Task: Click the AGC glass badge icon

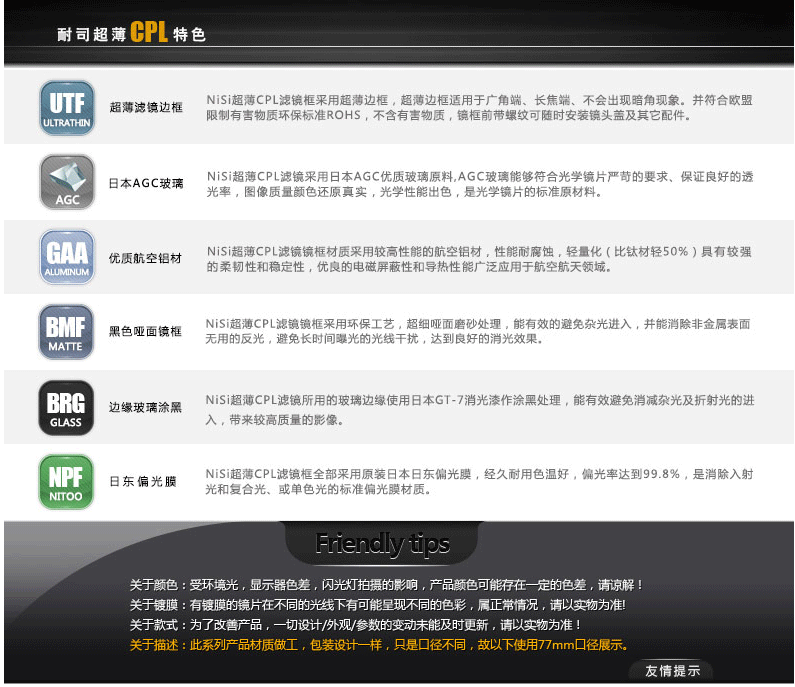Action: [x=67, y=182]
